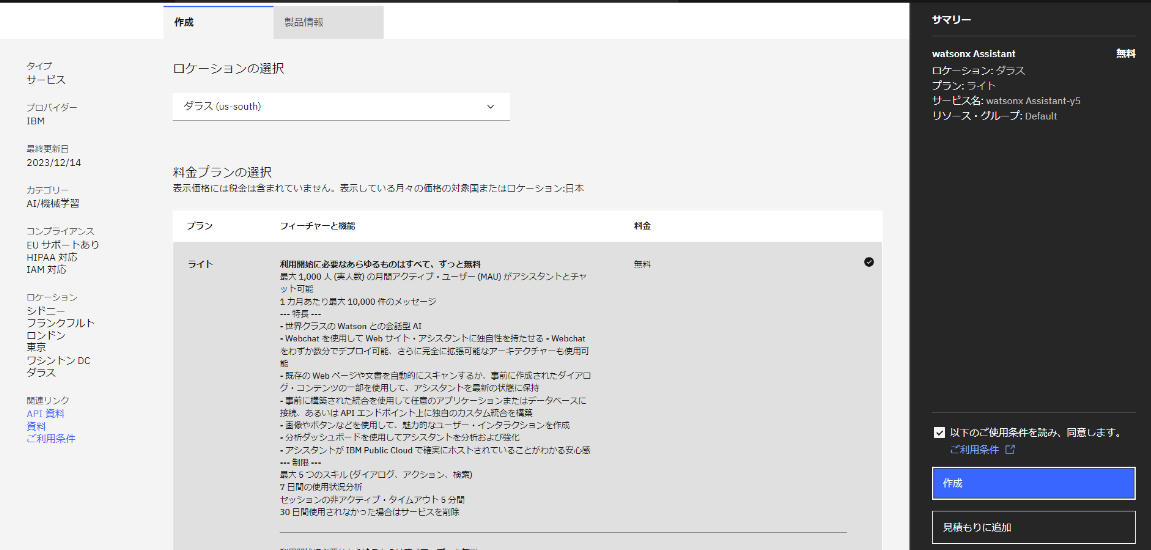
Task: Click the service name watsonx Assistant-y5
Action: point(1033,101)
